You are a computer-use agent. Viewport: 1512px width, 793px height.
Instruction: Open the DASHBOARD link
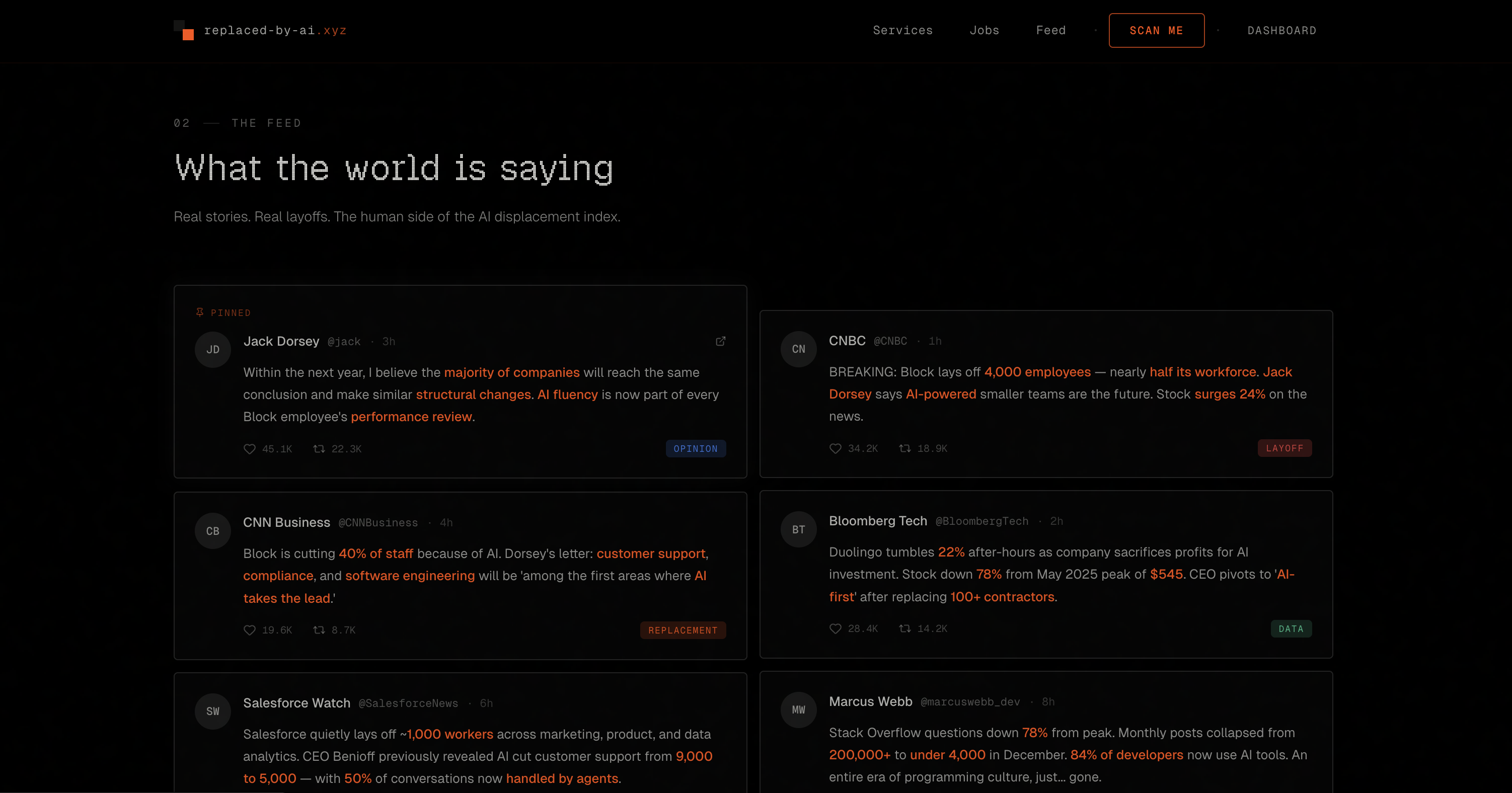click(1282, 31)
